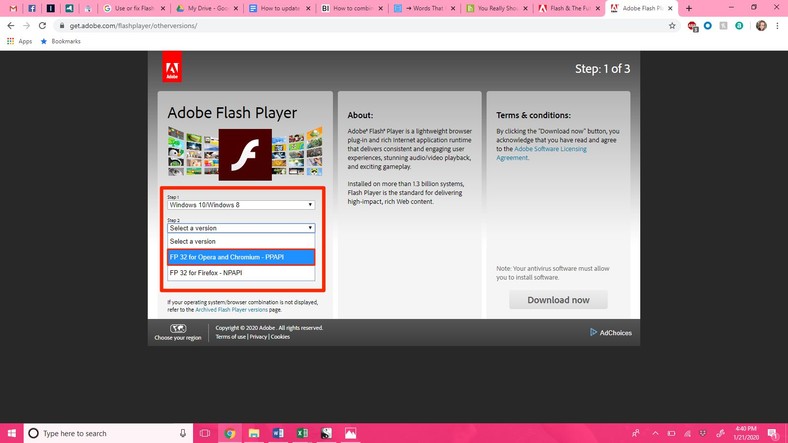This screenshot has height=443, width=788.
Task: Open the People icon in taskbar
Action: 636,433
